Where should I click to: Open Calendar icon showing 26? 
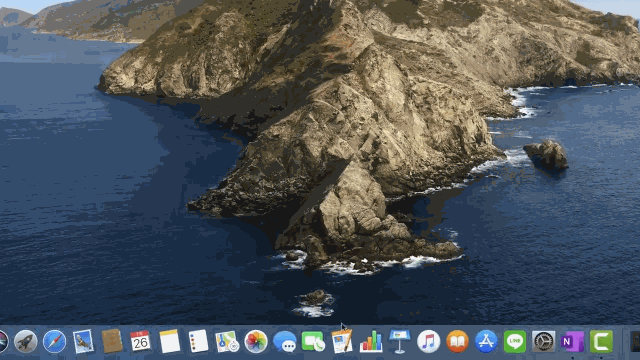coord(140,341)
